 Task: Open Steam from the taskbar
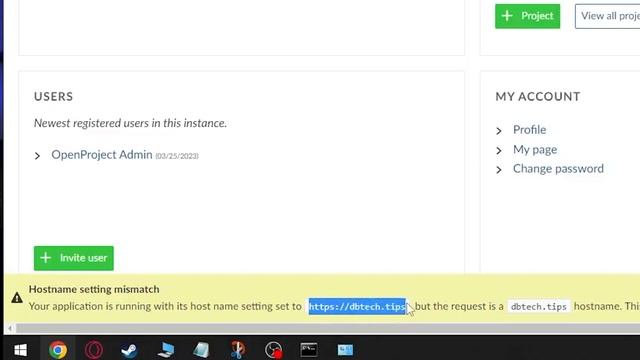[129, 350]
